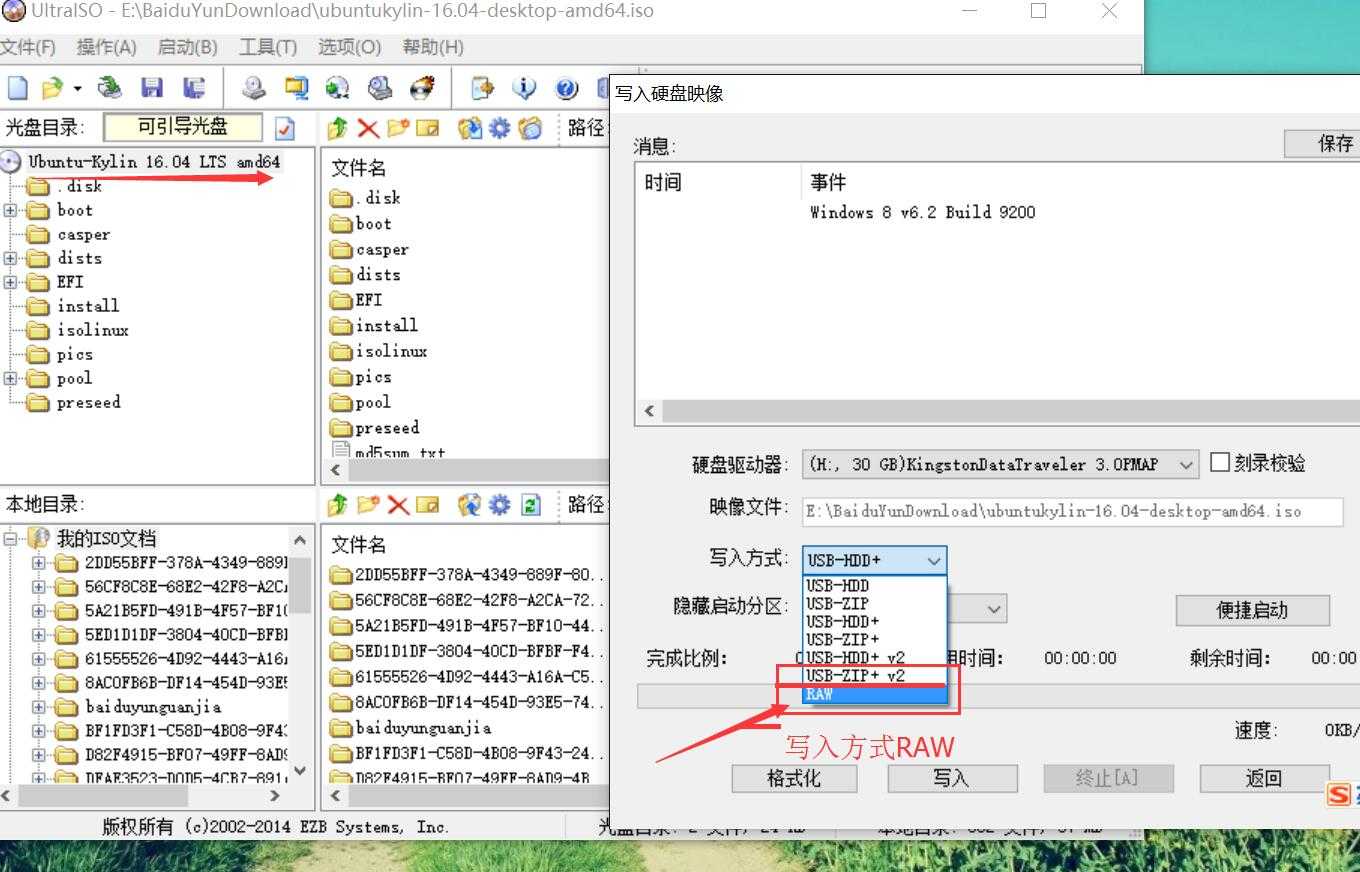Select casper folder in 光盘目录 tree

pyautogui.click(x=83, y=234)
